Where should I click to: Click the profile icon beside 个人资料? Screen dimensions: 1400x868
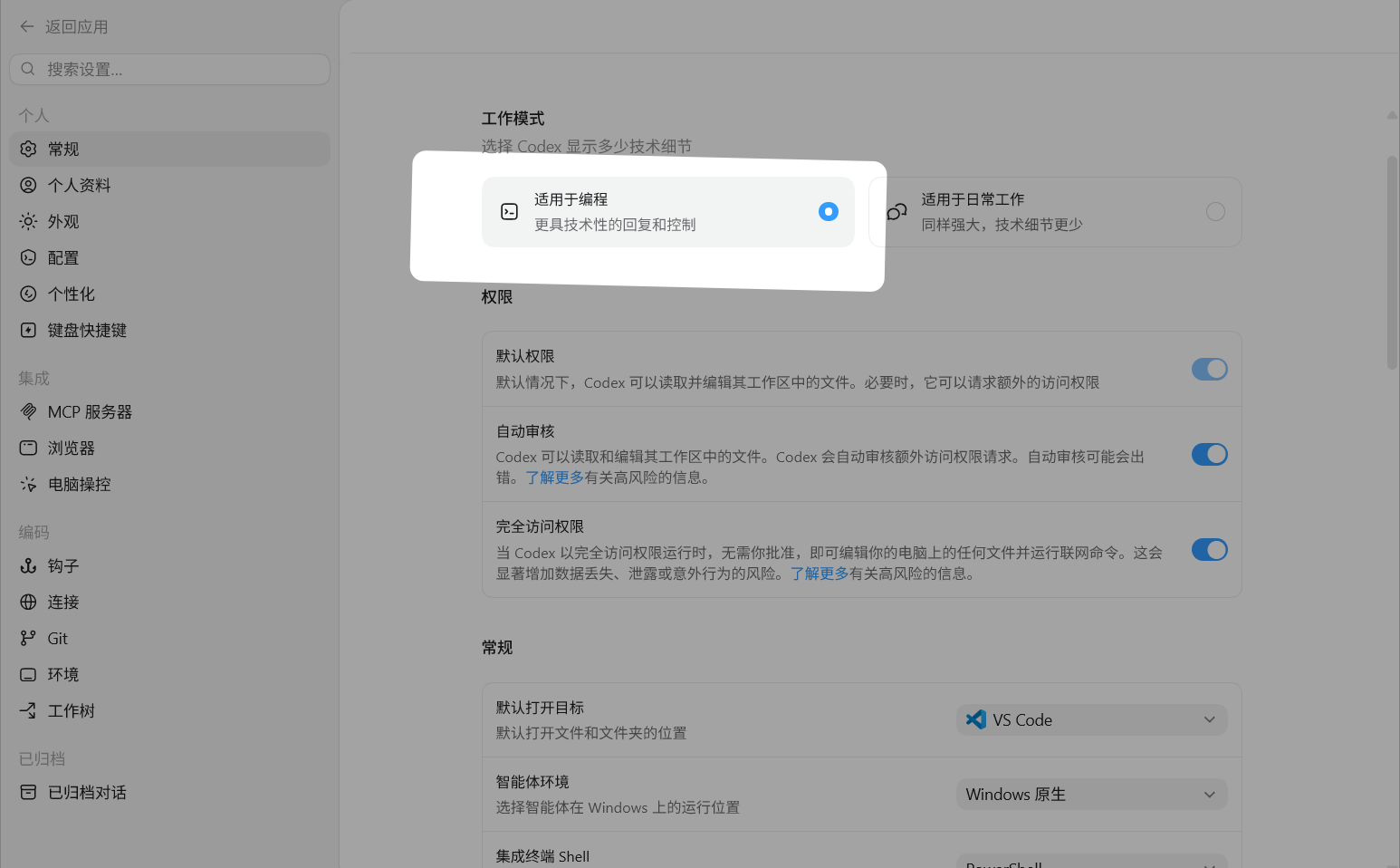click(28, 185)
